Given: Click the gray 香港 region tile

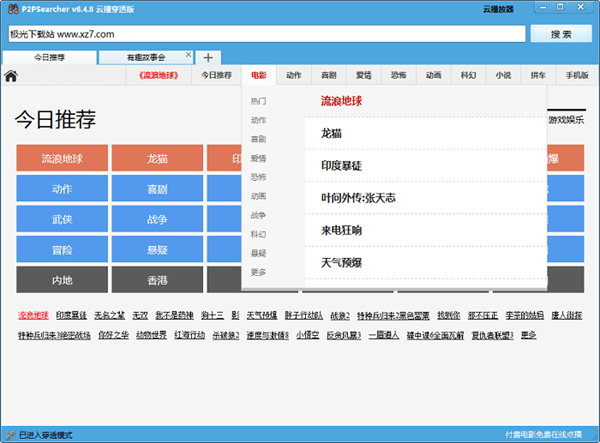Looking at the screenshot, I should pos(157,279).
